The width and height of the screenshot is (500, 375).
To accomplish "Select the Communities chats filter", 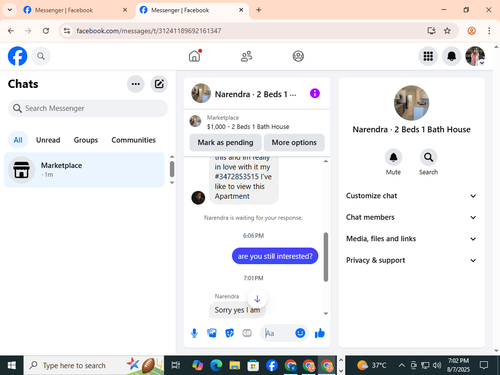I will (133, 140).
